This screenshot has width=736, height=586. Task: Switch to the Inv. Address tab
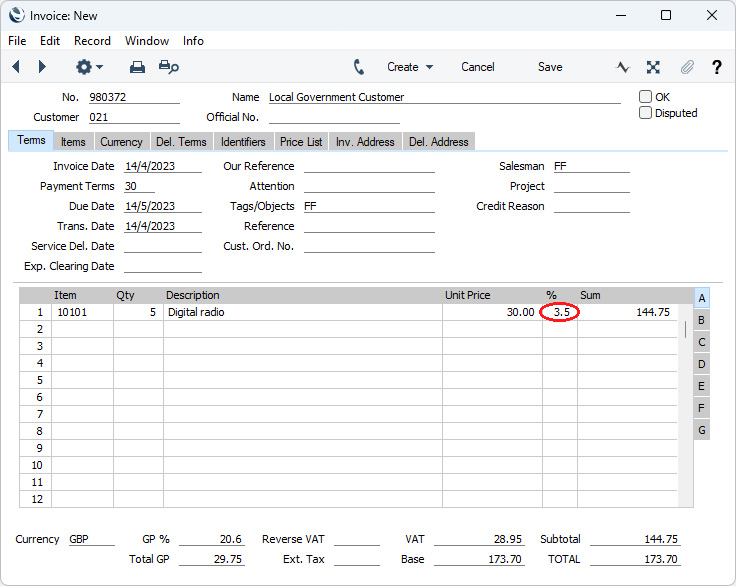(365, 142)
